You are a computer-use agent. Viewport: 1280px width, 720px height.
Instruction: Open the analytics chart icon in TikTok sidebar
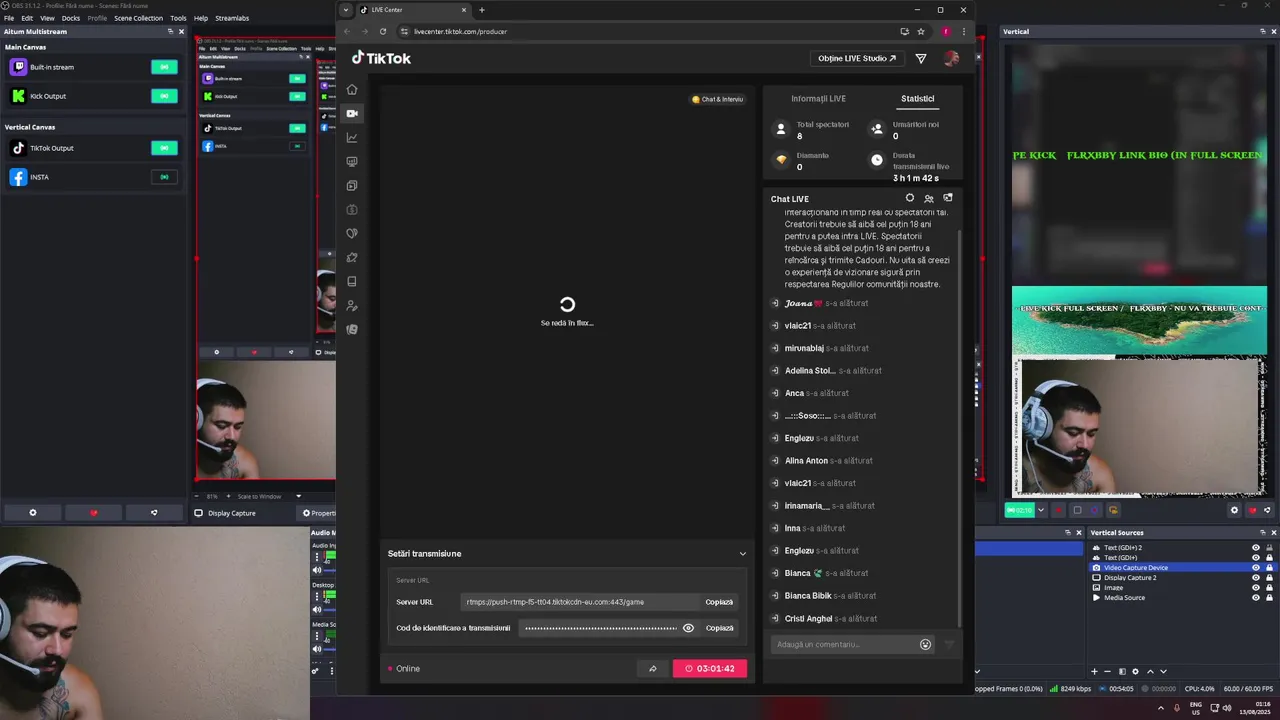pyautogui.click(x=352, y=138)
